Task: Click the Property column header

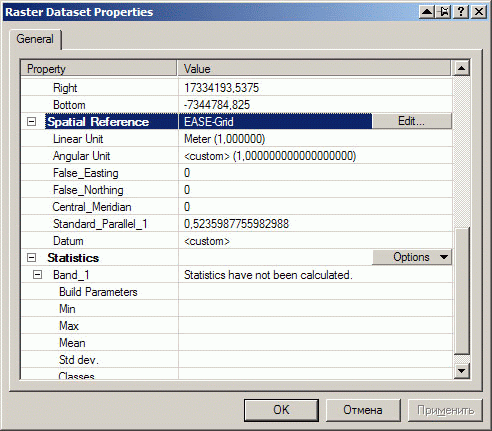Action: coord(99,69)
